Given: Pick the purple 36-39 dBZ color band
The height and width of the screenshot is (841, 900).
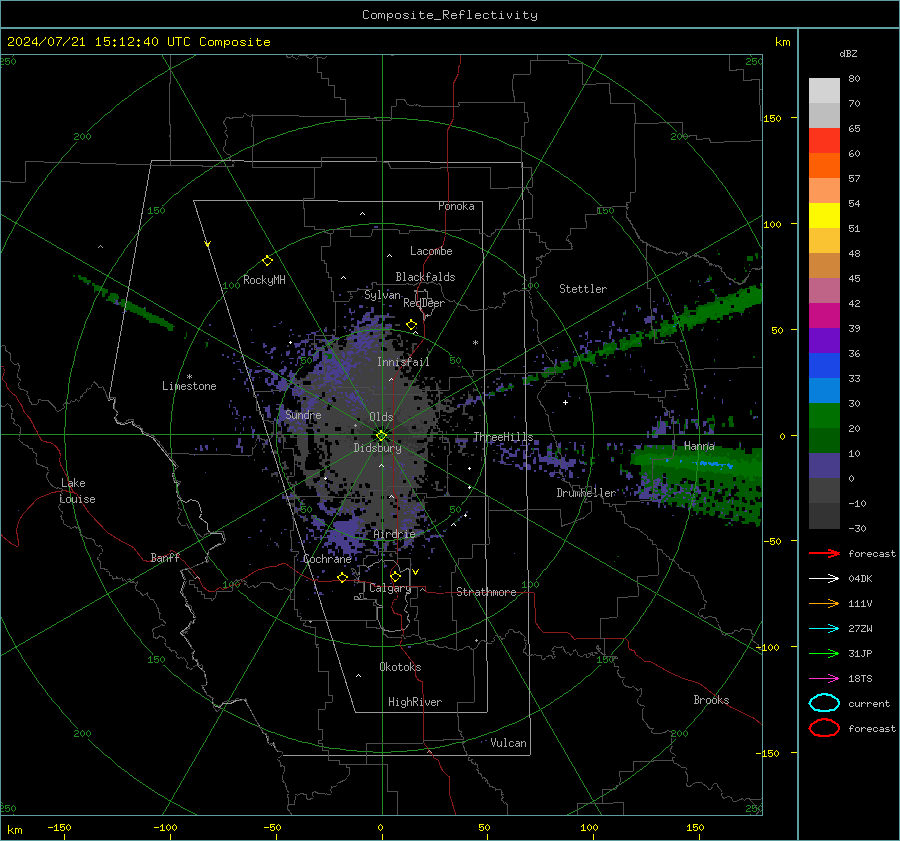Looking at the screenshot, I should pyautogui.click(x=824, y=341).
